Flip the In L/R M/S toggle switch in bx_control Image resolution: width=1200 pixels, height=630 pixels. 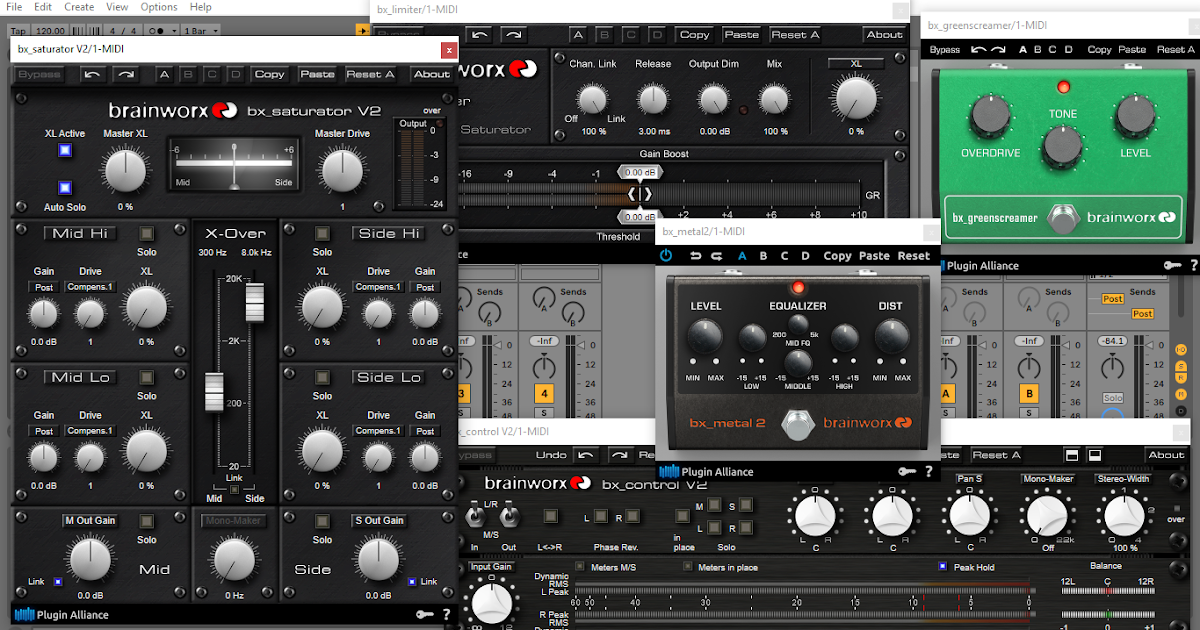pyautogui.click(x=476, y=517)
